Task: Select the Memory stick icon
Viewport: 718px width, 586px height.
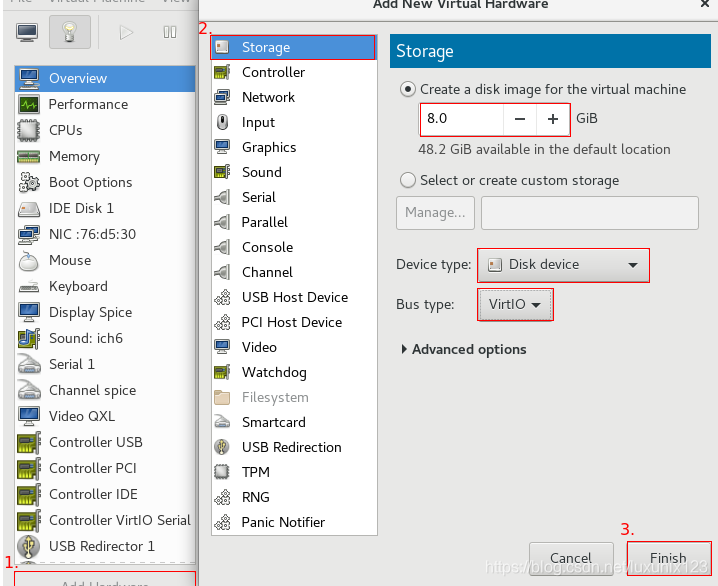Action: (x=28, y=157)
